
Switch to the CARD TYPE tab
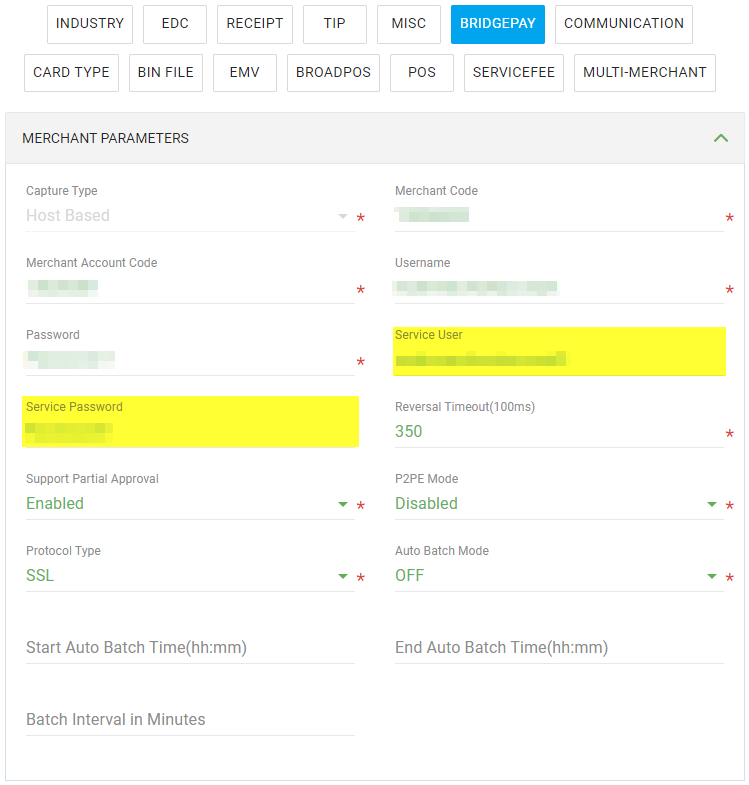pyautogui.click(x=72, y=73)
